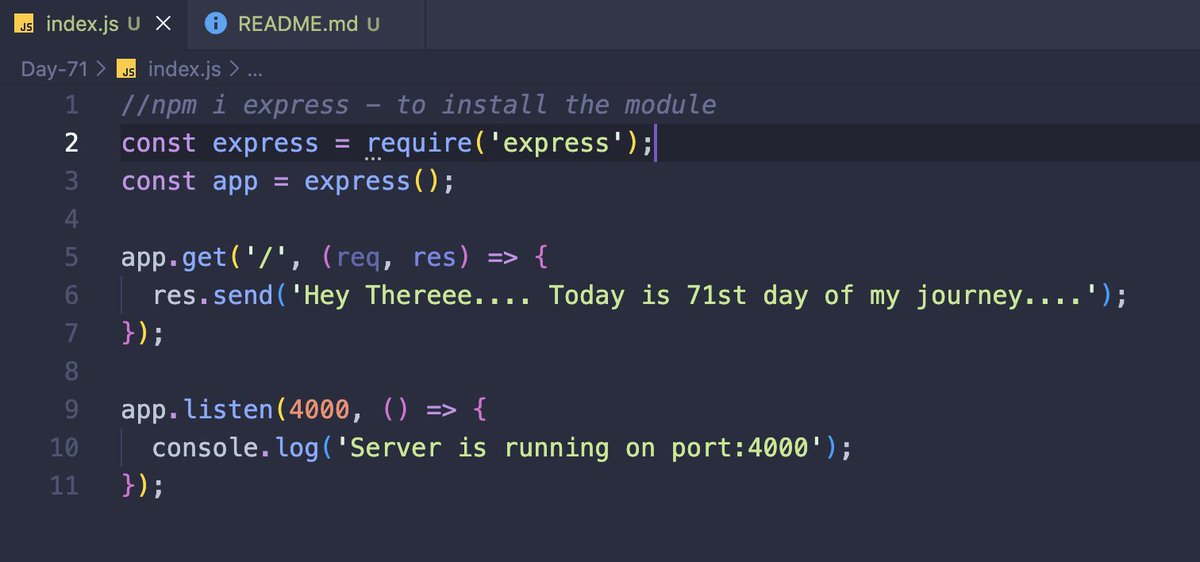Click app.listen on line 9
The image size is (1200, 562).
point(196,409)
